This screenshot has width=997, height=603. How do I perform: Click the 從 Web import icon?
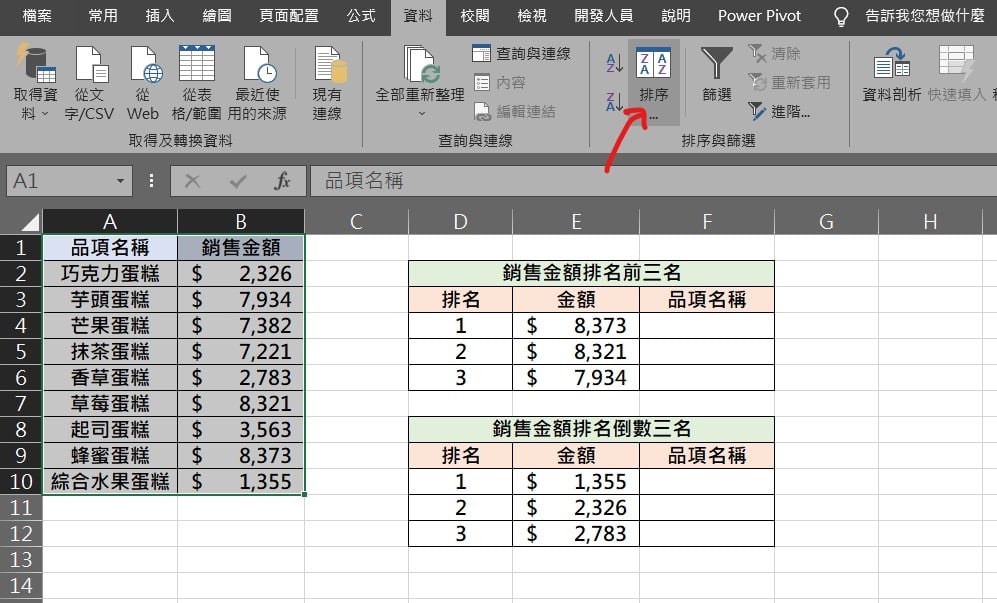coord(144,65)
